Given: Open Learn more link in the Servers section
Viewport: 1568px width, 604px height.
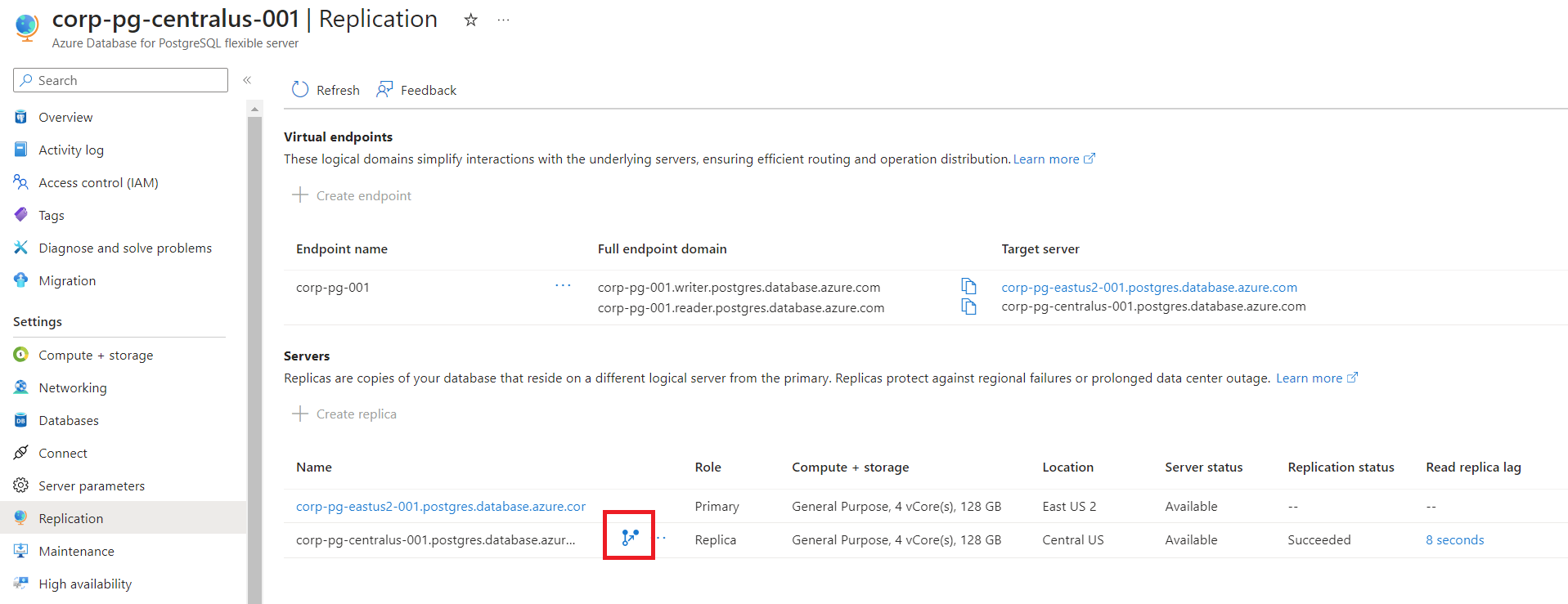Looking at the screenshot, I should tap(1317, 378).
